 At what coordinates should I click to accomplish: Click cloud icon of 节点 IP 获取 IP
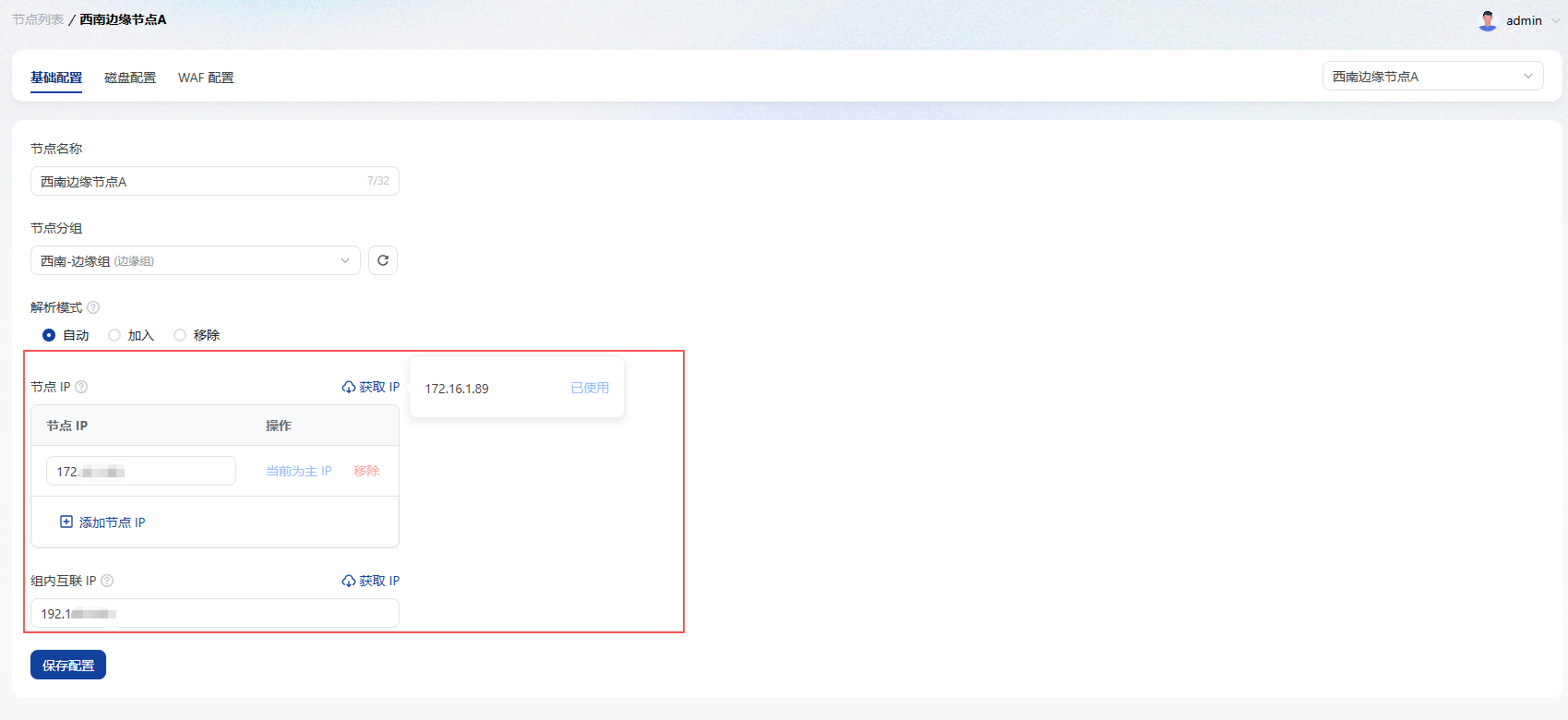(x=349, y=387)
